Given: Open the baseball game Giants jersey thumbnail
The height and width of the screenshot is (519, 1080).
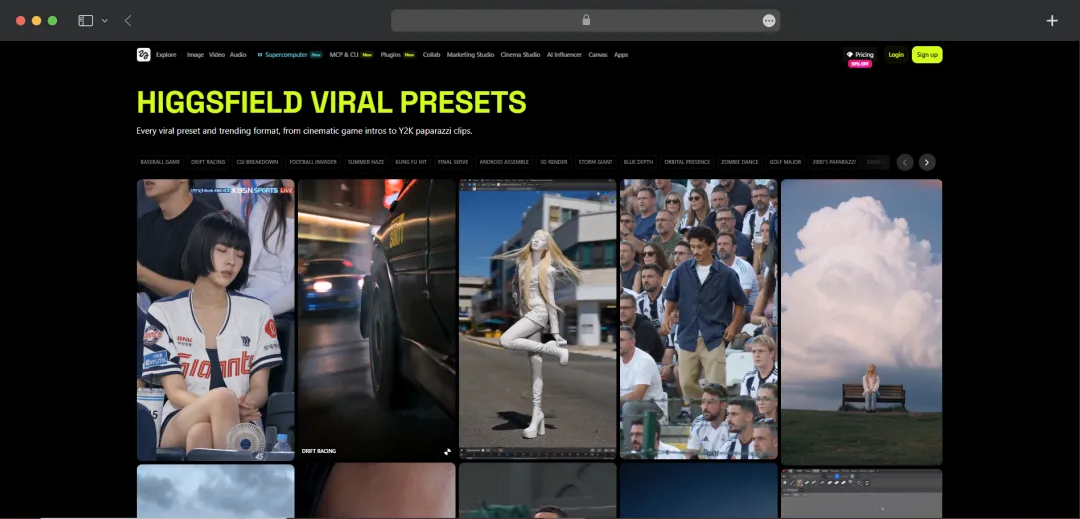Looking at the screenshot, I should 216,320.
